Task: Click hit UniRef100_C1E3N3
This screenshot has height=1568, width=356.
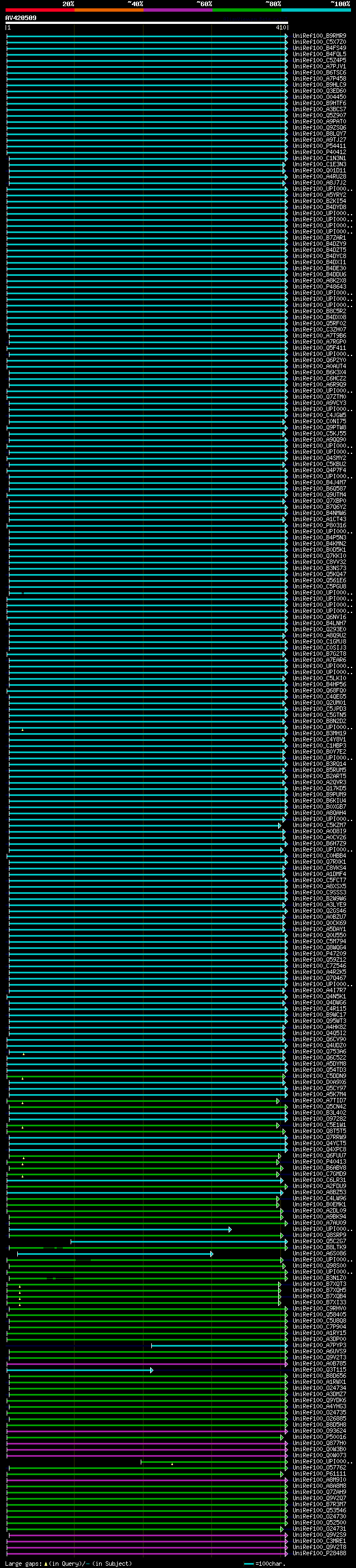Action: (319, 164)
